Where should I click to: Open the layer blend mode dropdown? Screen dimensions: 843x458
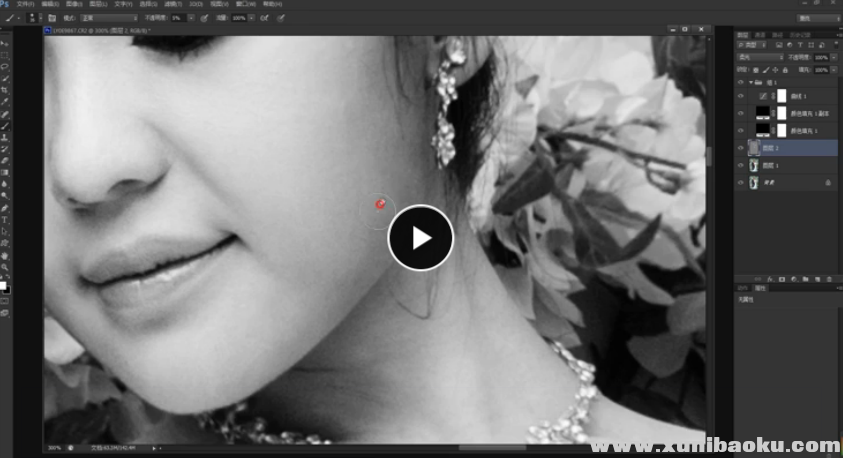coord(757,58)
